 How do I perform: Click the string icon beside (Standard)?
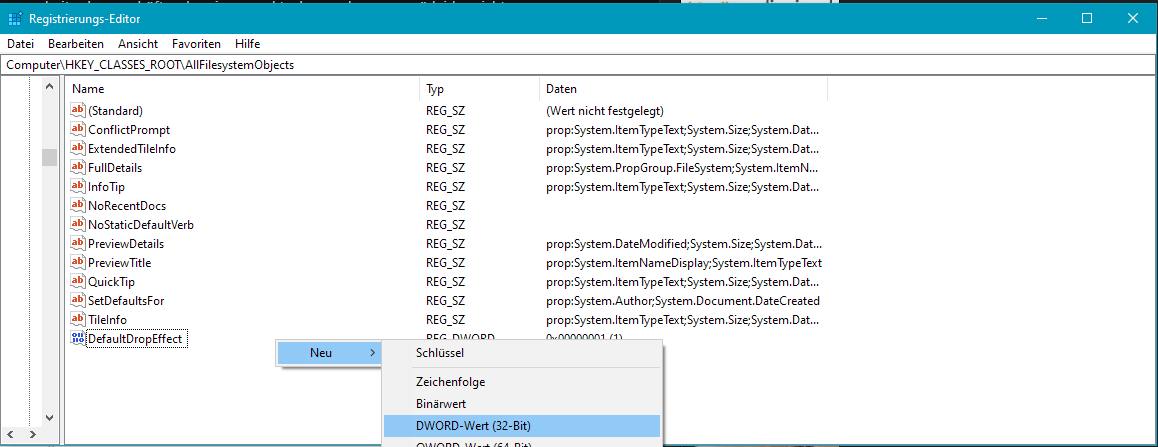click(x=78, y=111)
